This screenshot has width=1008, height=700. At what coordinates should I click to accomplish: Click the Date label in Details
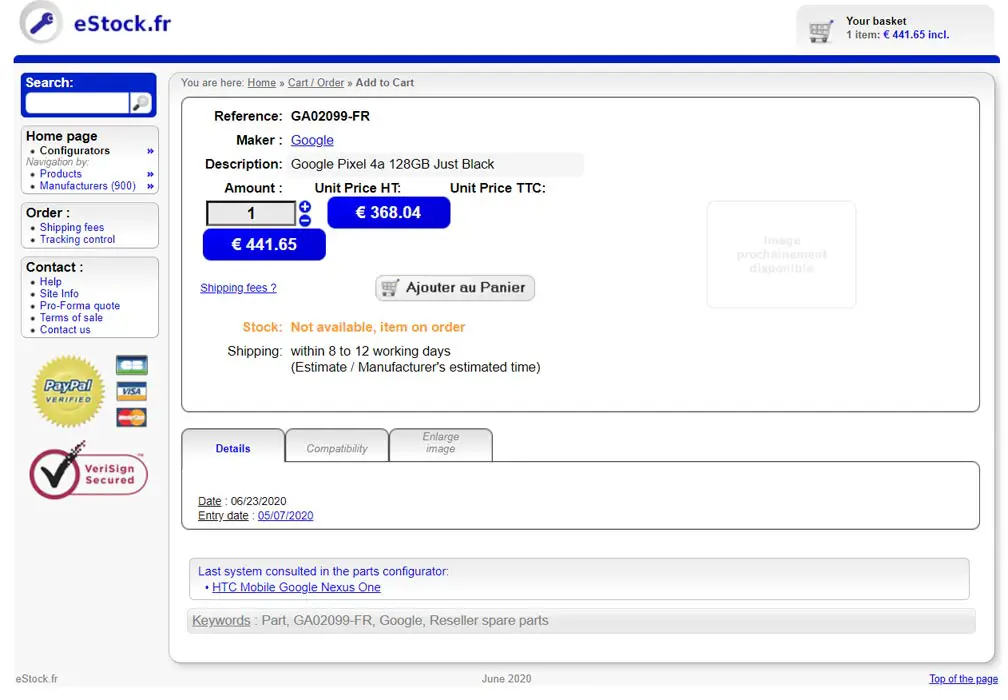pyautogui.click(x=210, y=501)
